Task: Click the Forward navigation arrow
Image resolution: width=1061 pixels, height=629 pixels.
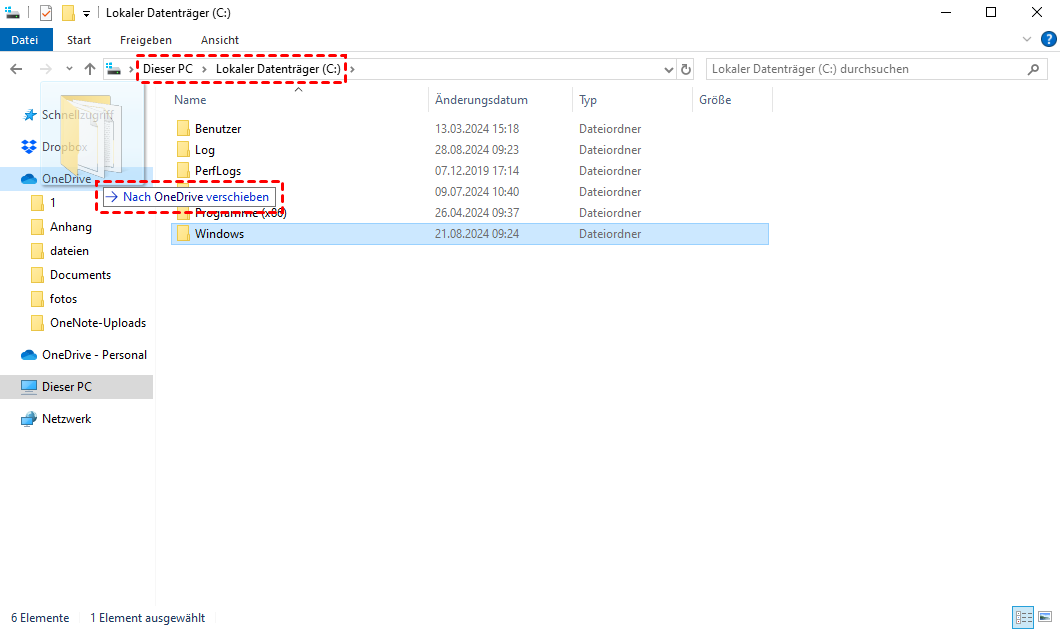Action: (x=45, y=69)
